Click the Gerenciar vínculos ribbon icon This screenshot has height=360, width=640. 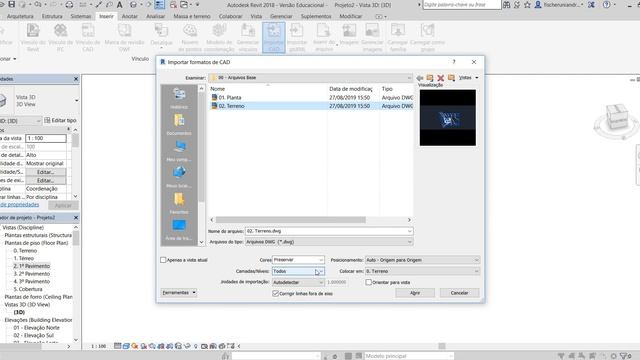tap(248, 37)
